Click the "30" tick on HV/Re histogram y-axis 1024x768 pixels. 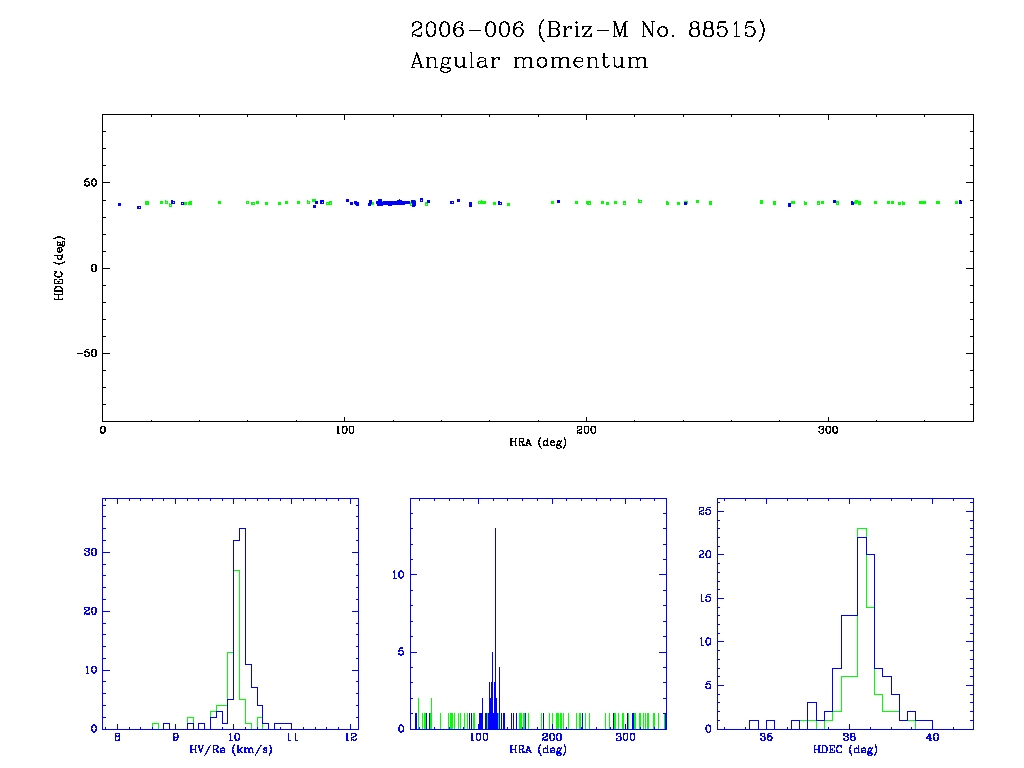pos(87,553)
